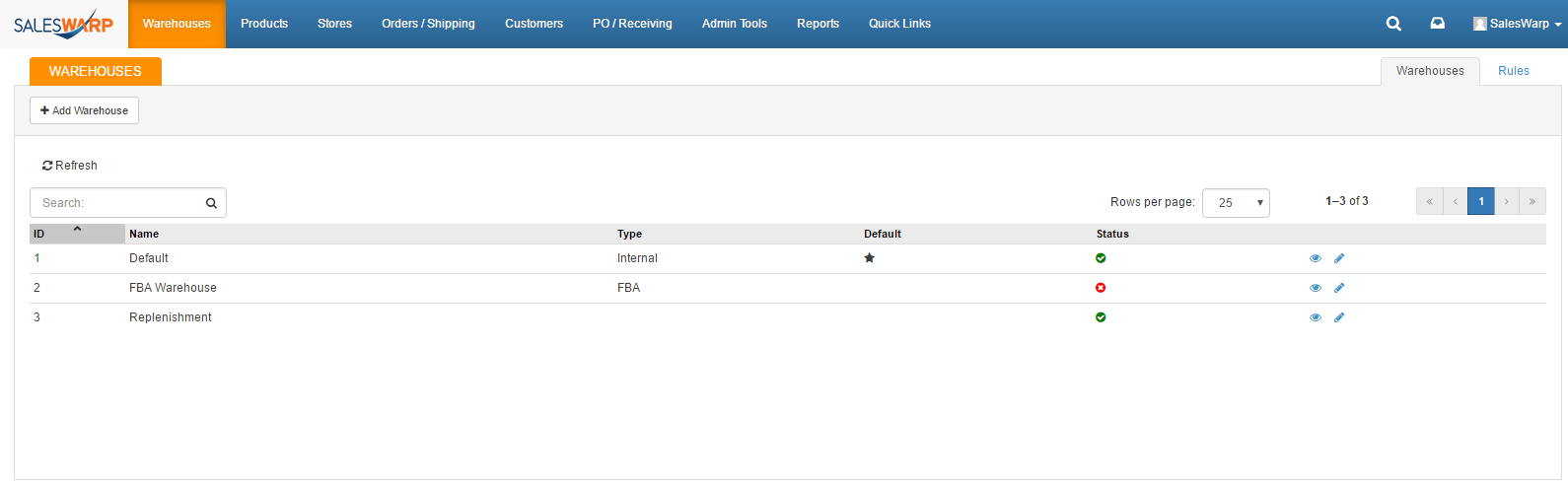Open the Orders / Shipping menu

click(428, 24)
